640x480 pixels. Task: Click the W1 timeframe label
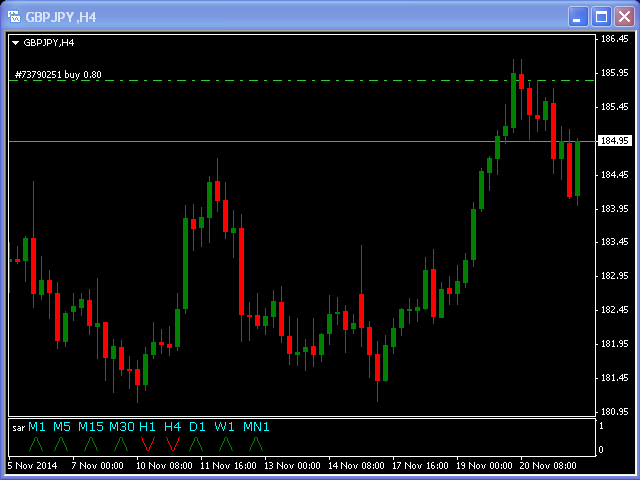224,427
